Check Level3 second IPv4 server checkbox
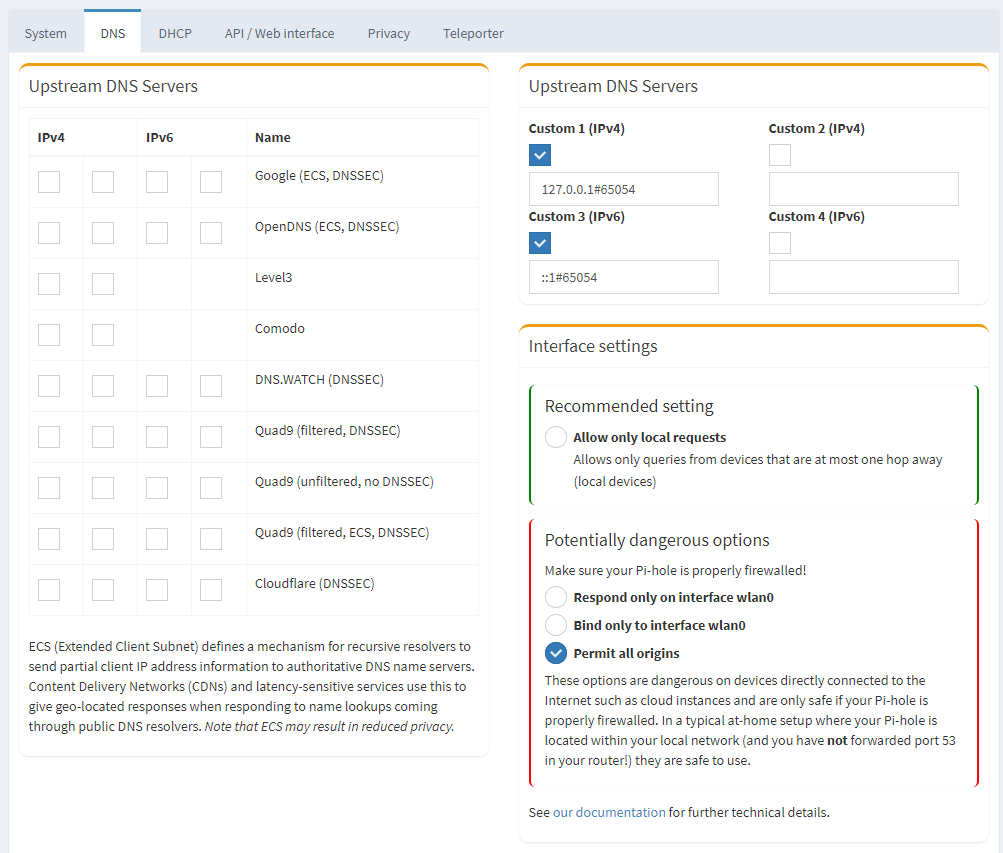This screenshot has height=853, width=1003. click(103, 284)
